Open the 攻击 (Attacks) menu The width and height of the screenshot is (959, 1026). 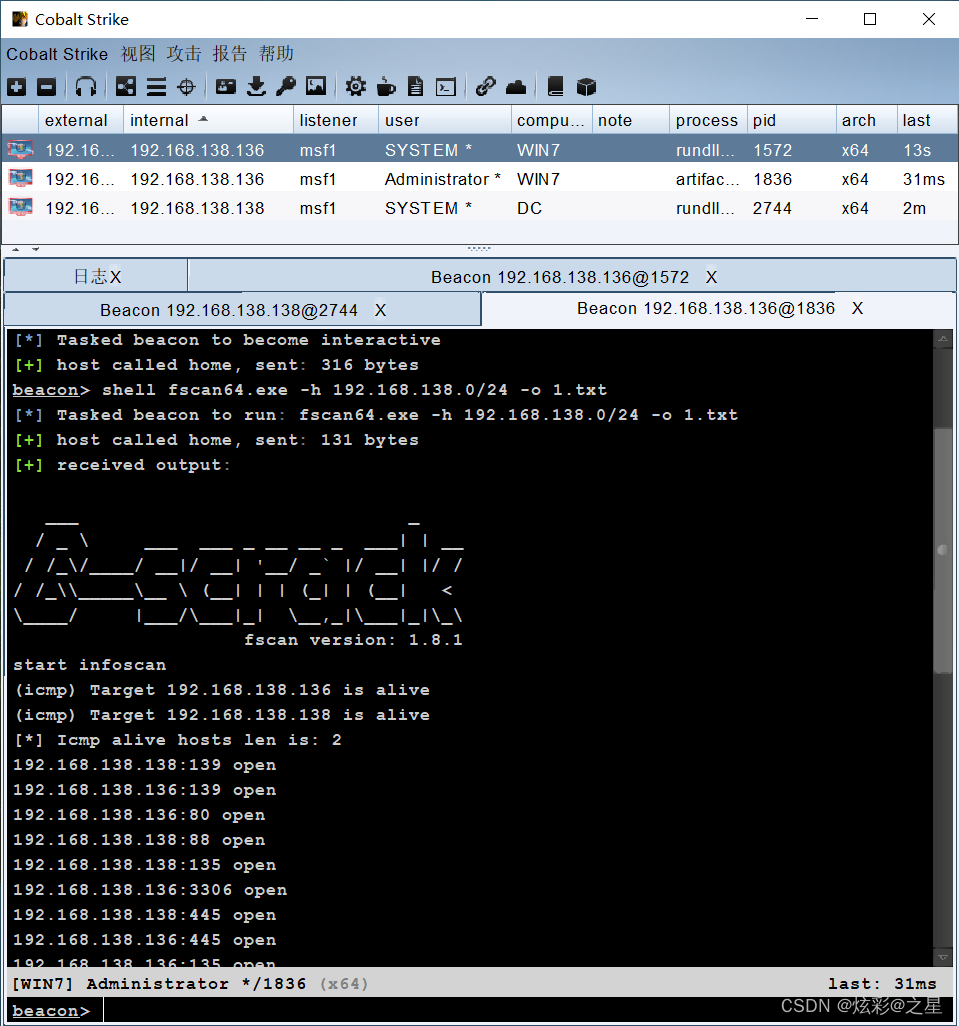click(184, 54)
